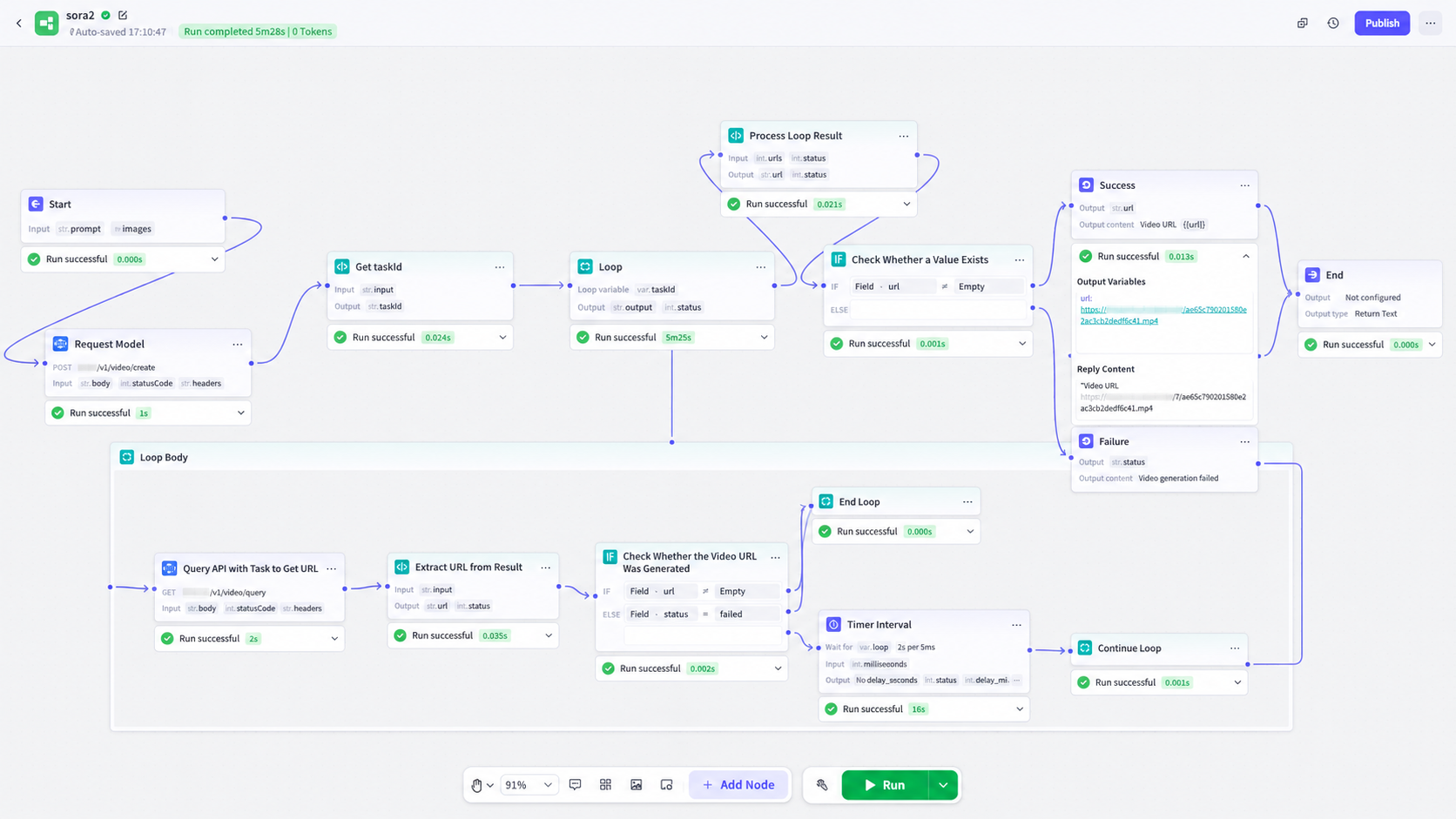Click the auto-arrange grid icon in toolbar
Viewport: 1456px width, 819px height.
coord(605,785)
